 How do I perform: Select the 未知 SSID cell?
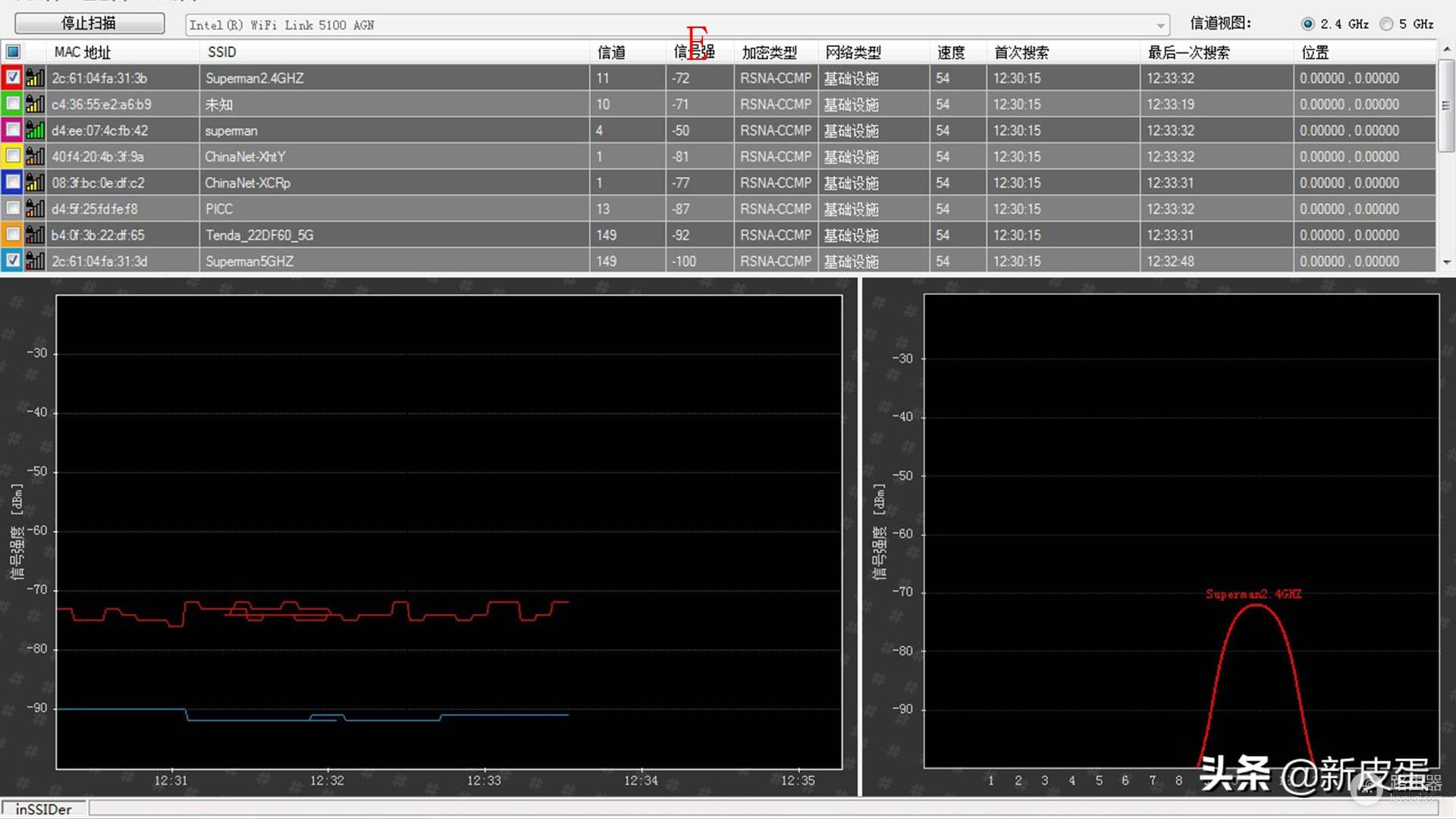coord(395,104)
